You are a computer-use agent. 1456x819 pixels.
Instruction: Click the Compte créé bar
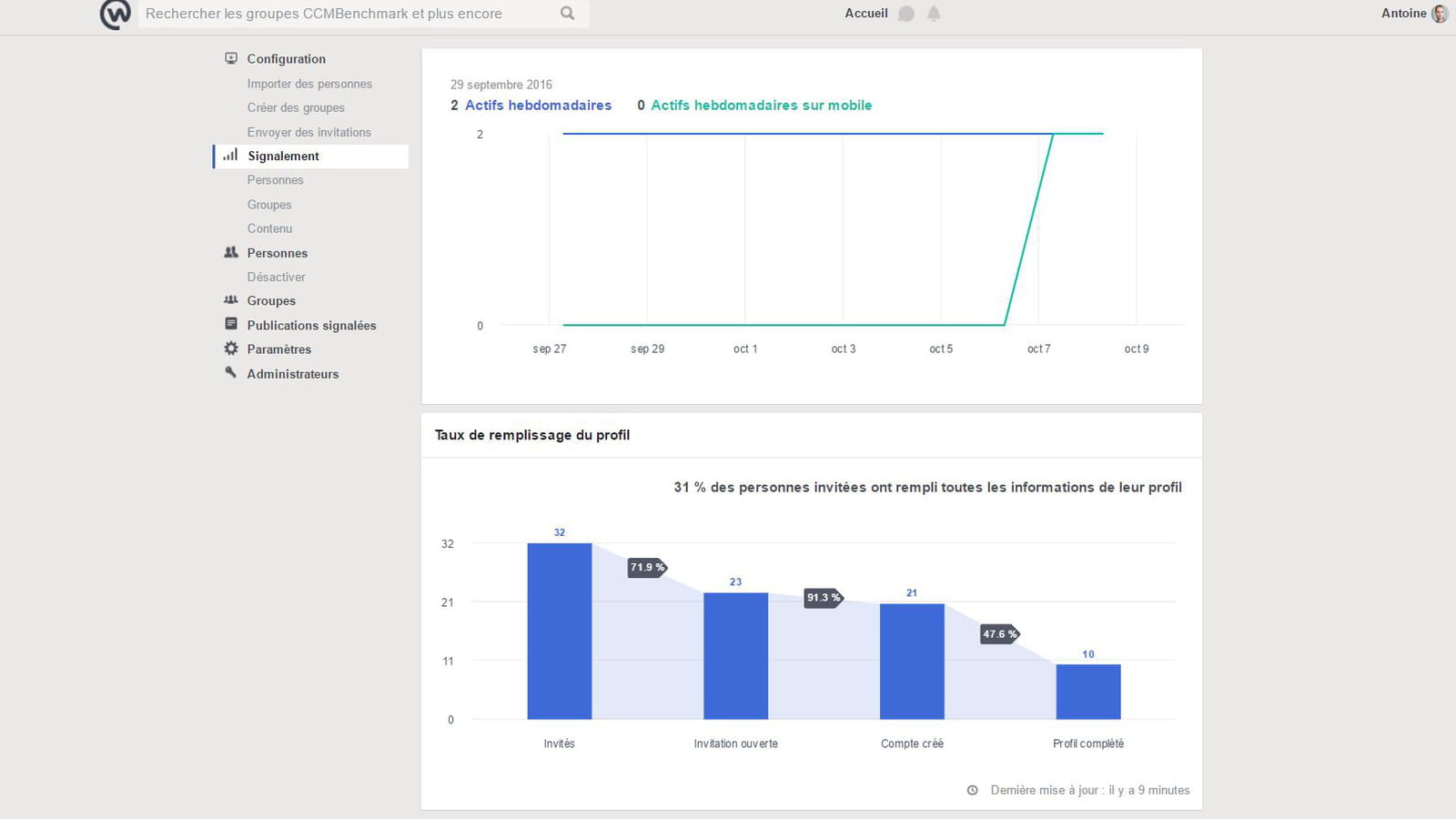pos(912,662)
